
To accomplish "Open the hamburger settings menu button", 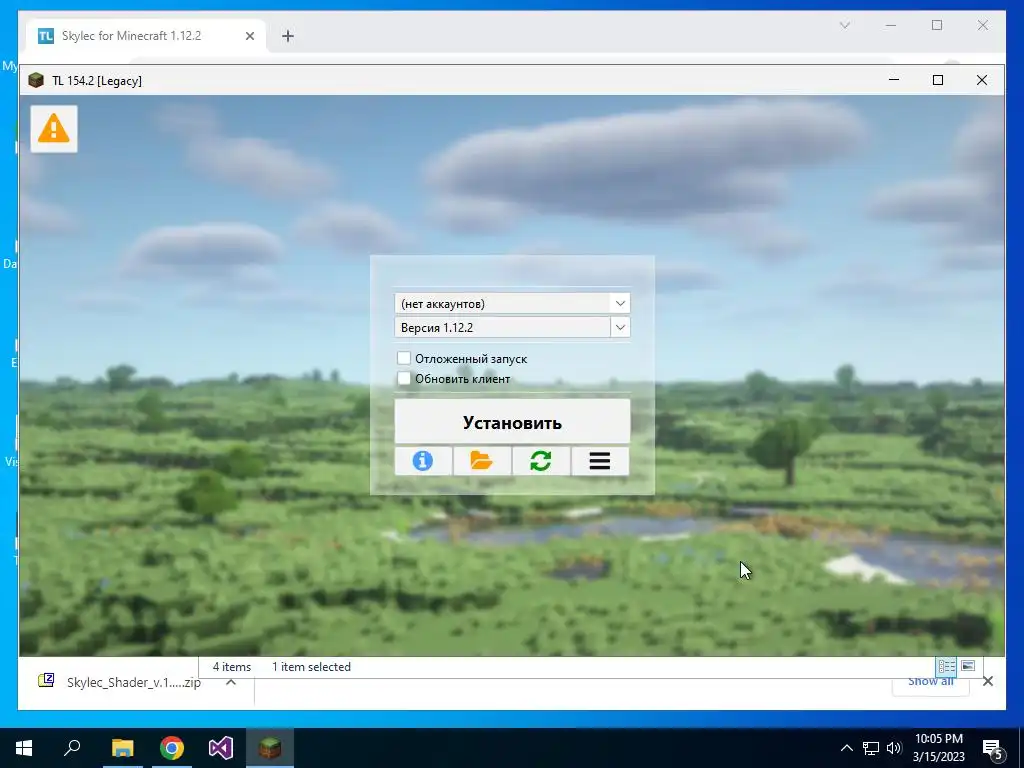I will coord(600,461).
